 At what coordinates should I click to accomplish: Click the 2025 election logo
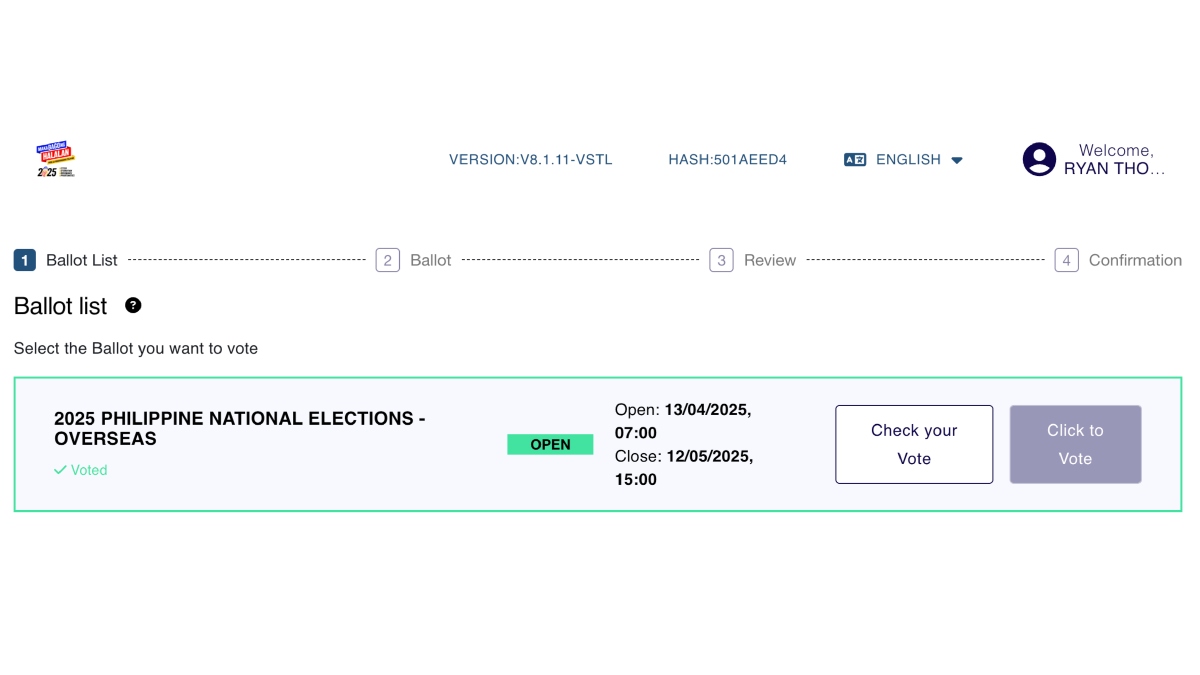click(56, 160)
